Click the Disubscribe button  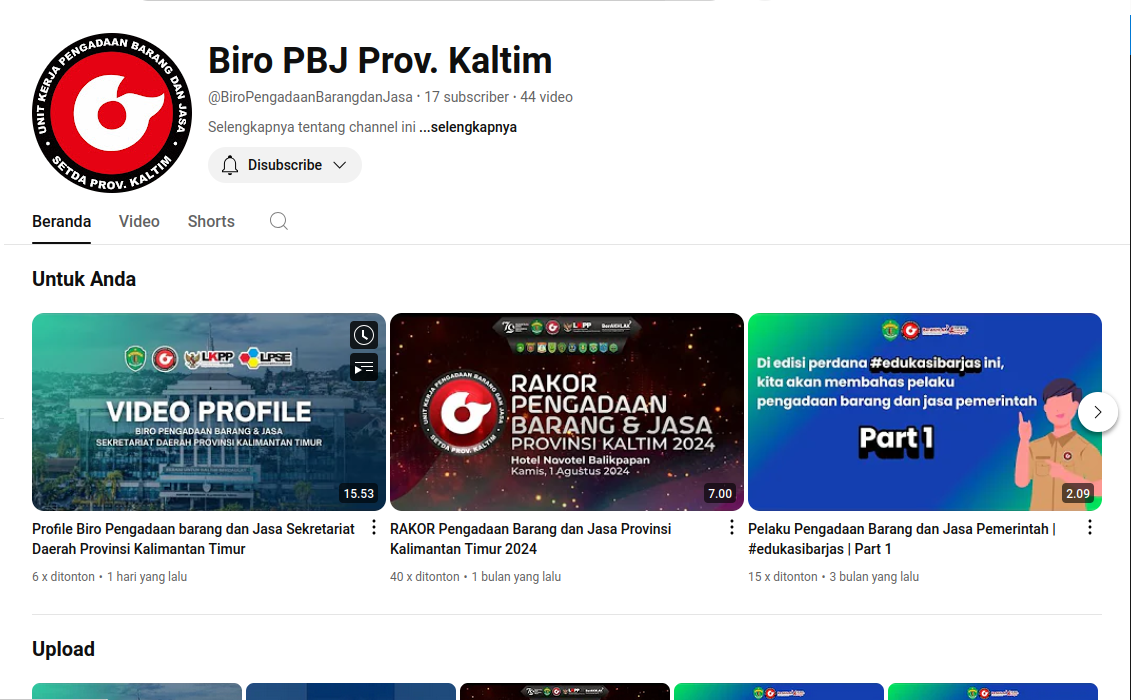[284, 164]
